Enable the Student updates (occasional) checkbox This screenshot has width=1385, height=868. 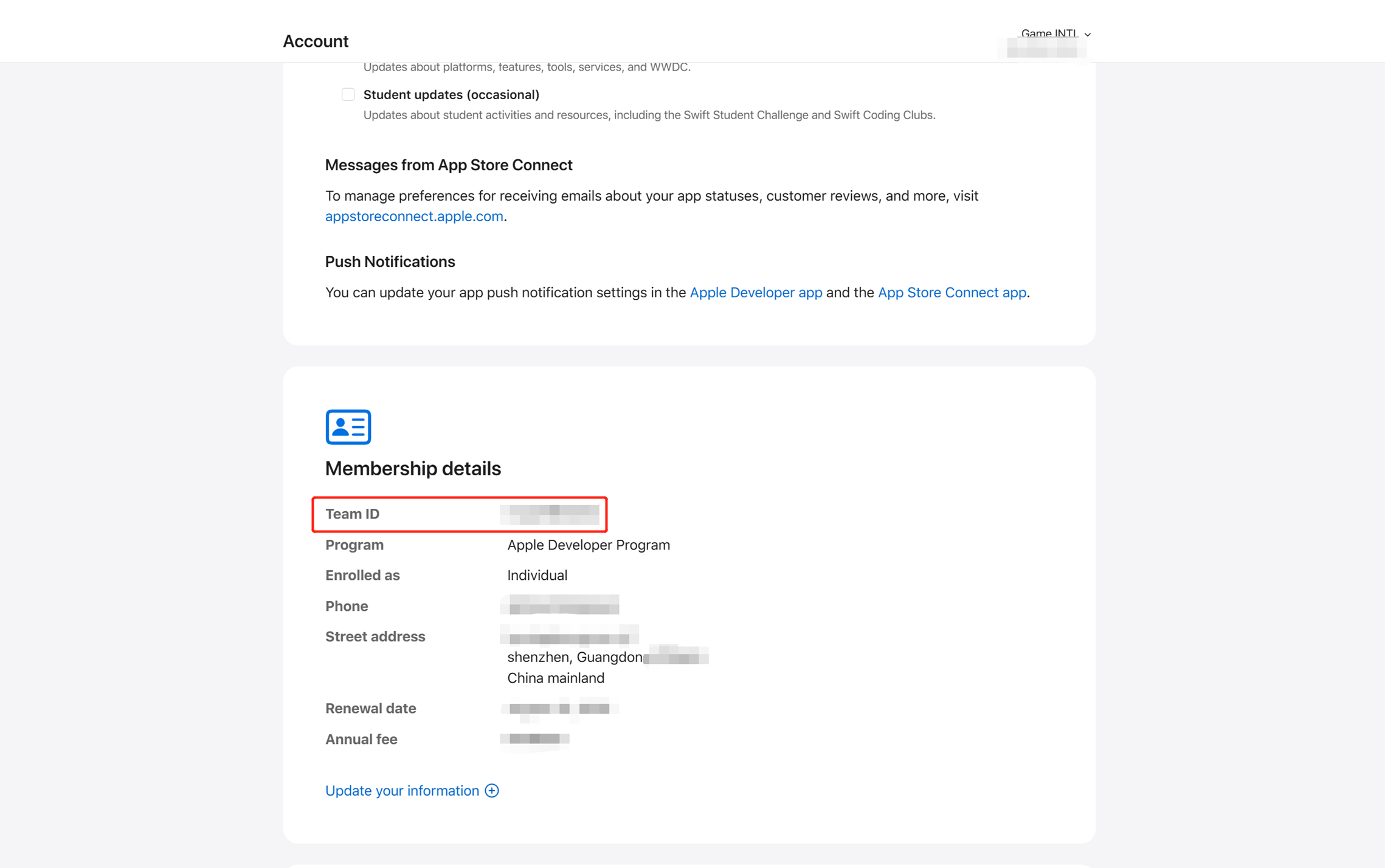click(x=348, y=94)
